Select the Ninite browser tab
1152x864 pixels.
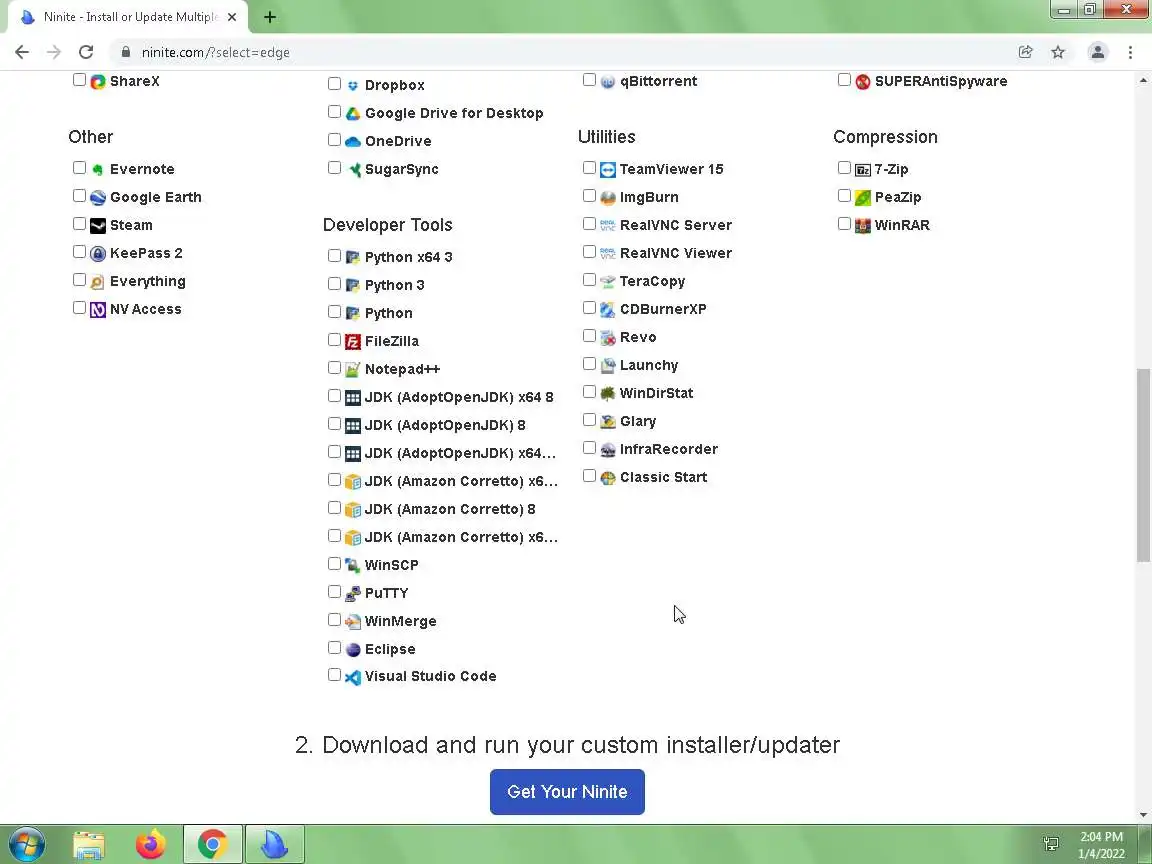click(x=129, y=17)
